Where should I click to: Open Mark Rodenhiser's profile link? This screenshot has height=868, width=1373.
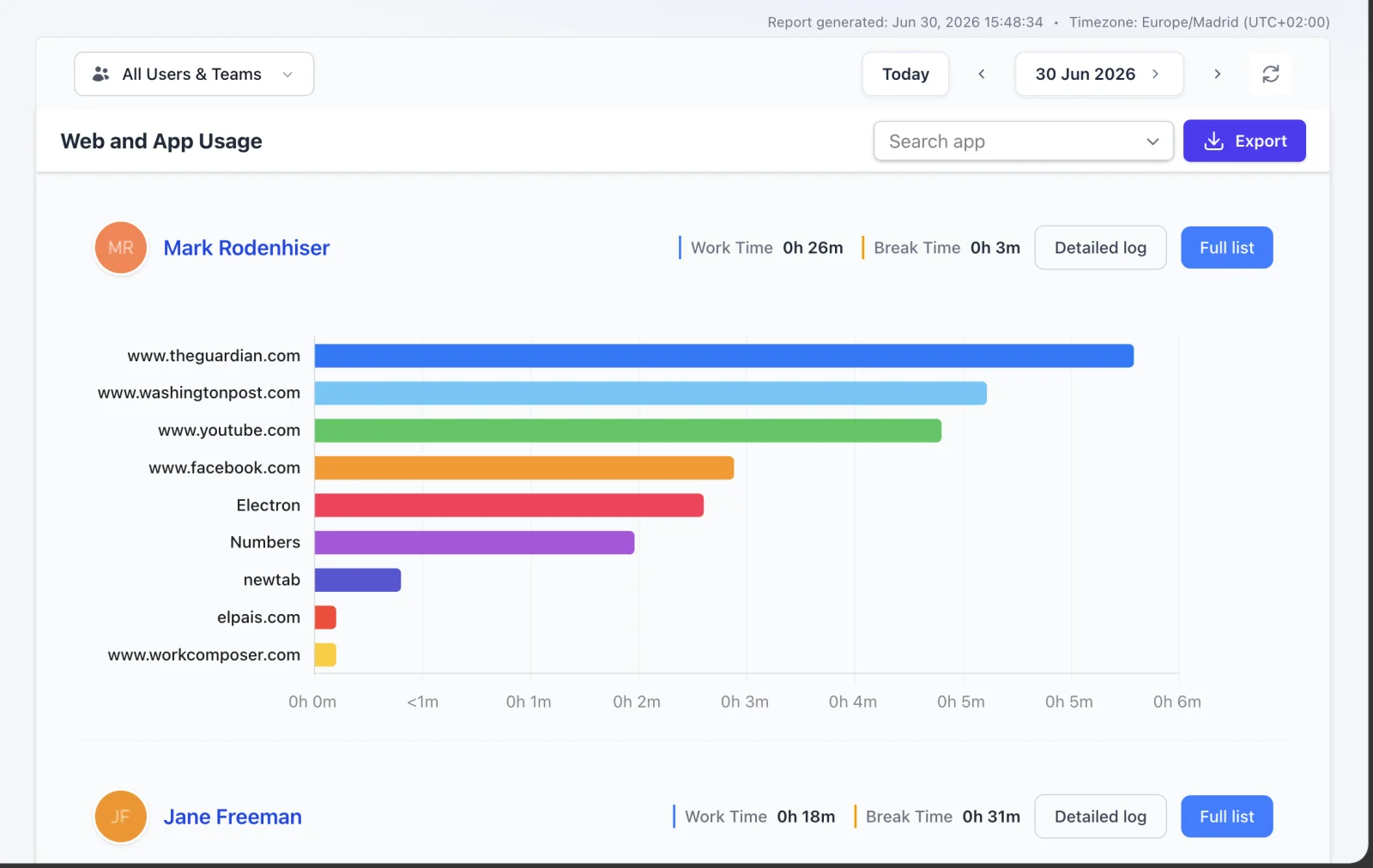point(246,248)
